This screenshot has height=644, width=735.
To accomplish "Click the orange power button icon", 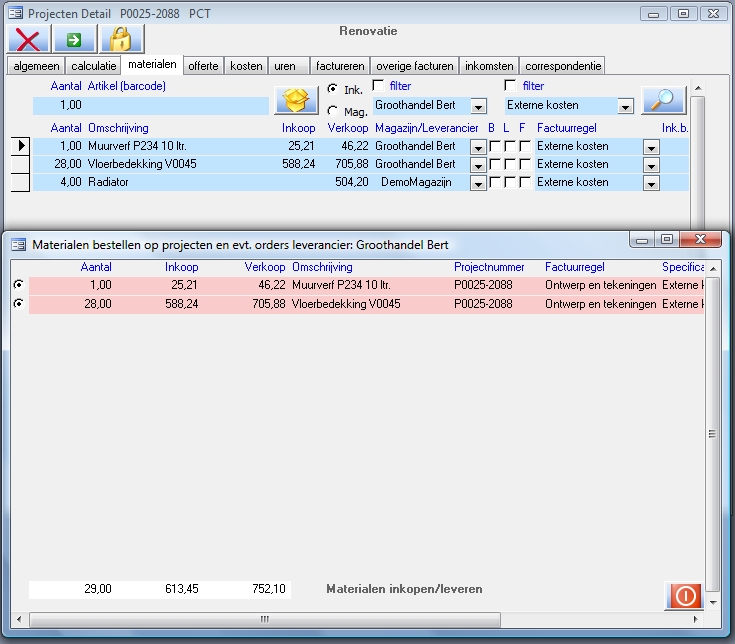I will [x=685, y=596].
